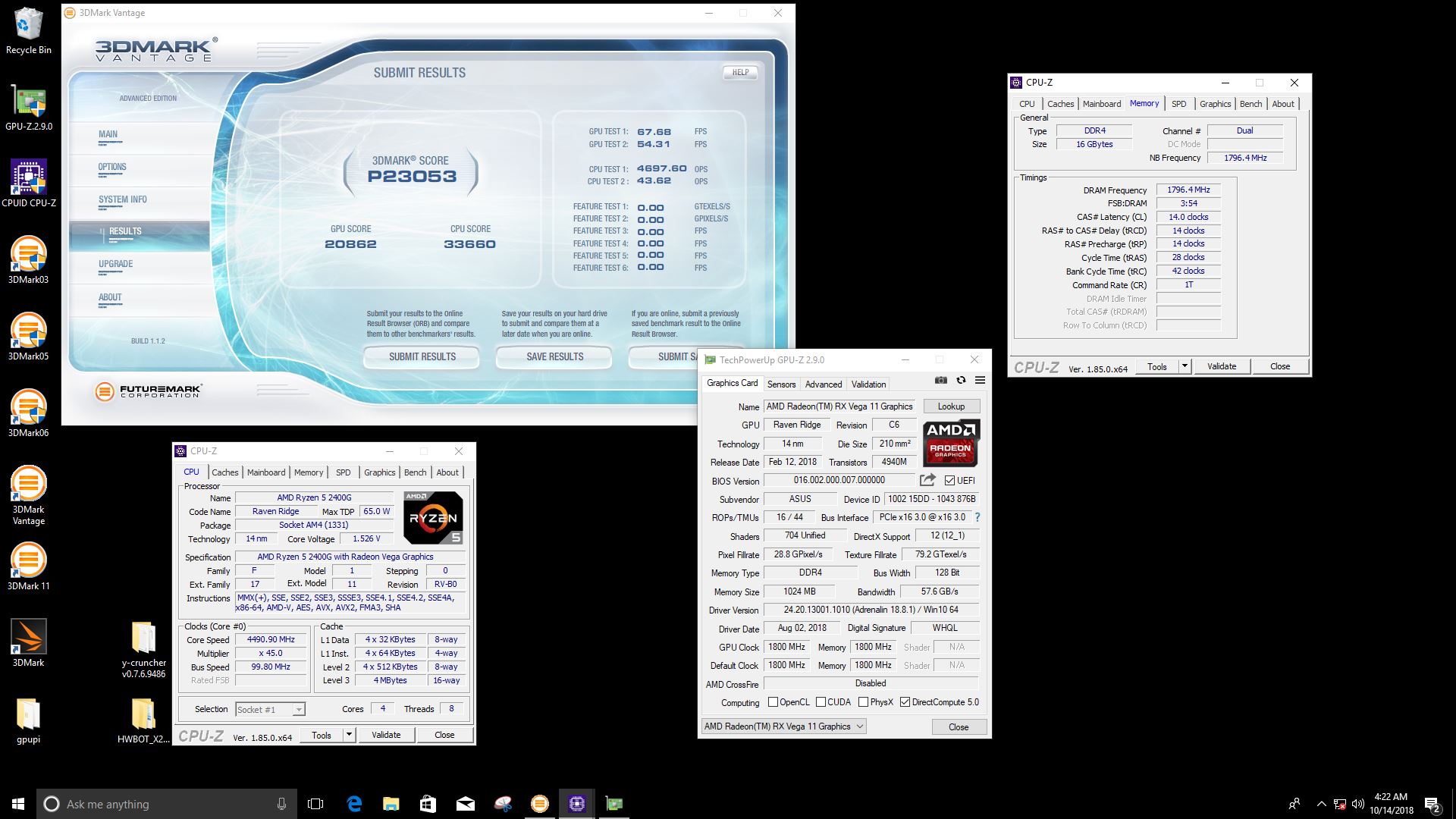This screenshot has width=1456, height=819.
Task: Open the HWBOT_X2 folder on the desktop
Action: coord(143,720)
